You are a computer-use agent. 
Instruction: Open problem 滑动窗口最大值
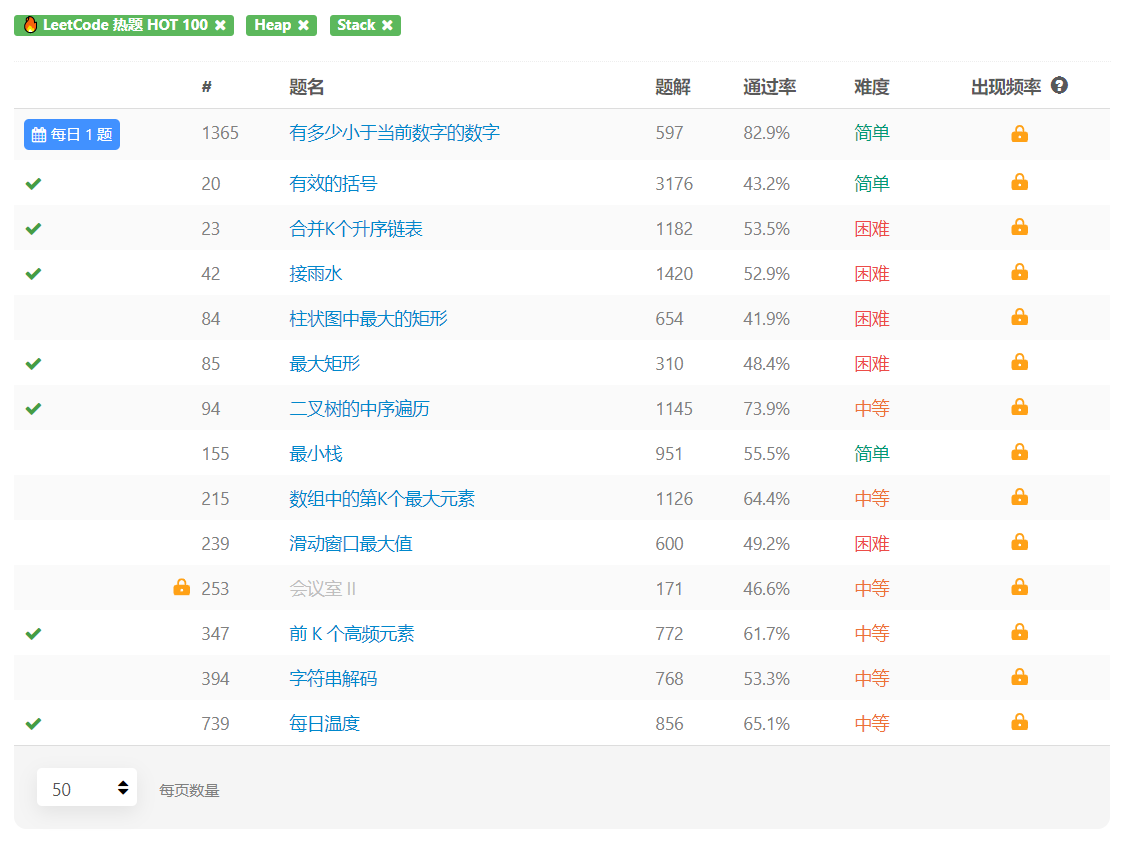pyautogui.click(x=350, y=544)
